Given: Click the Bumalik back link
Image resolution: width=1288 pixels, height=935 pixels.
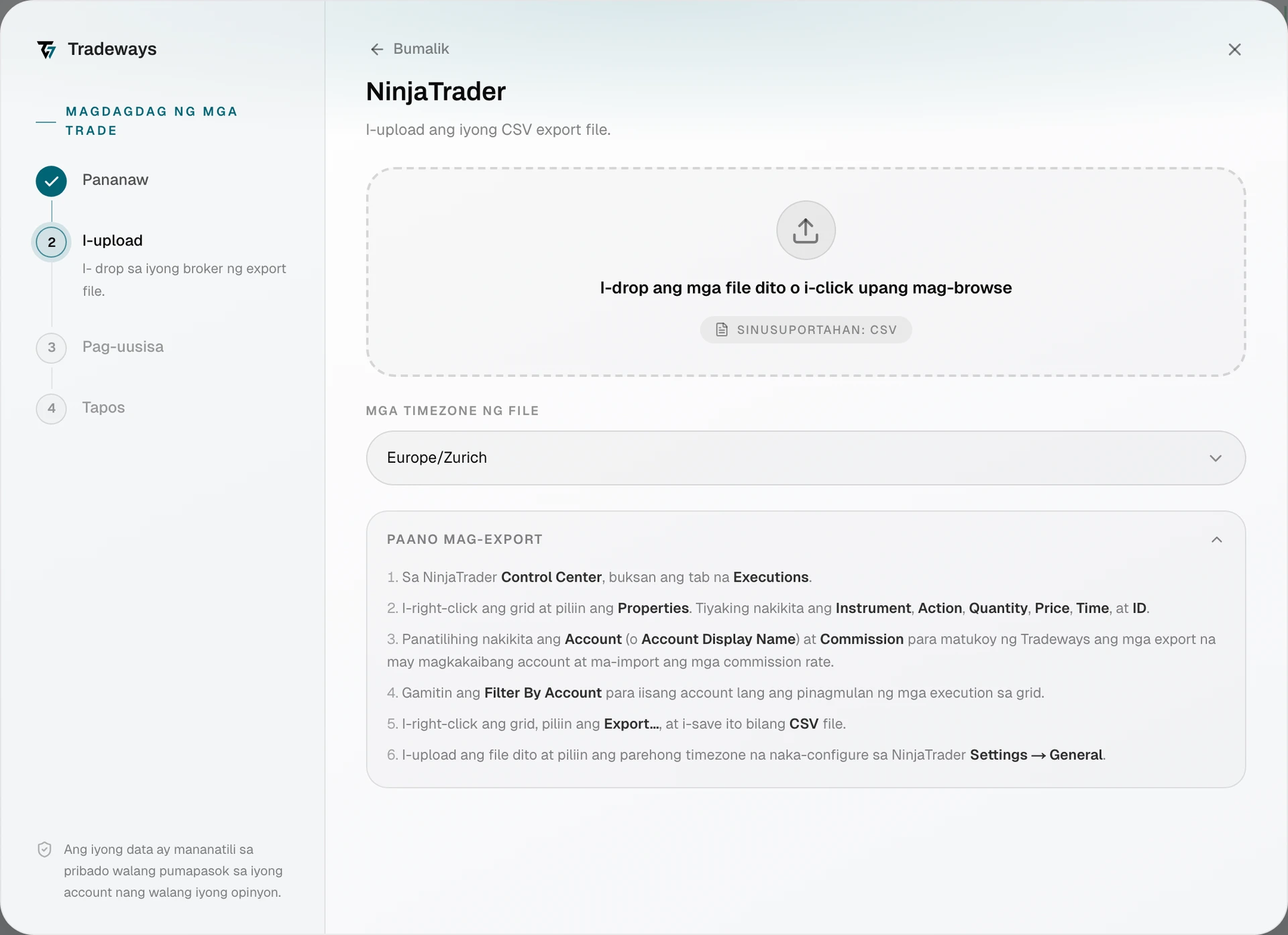Looking at the screenshot, I should tap(409, 49).
